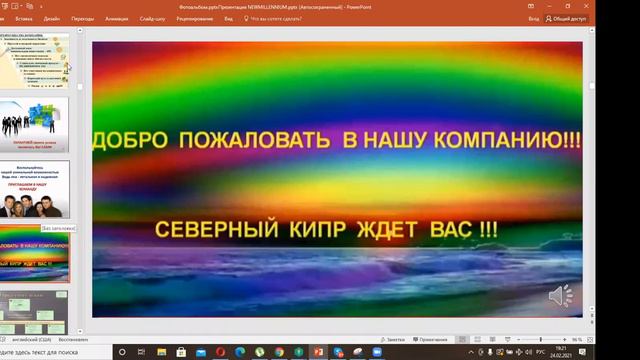Open Mail app from taskbar

pos(201,352)
